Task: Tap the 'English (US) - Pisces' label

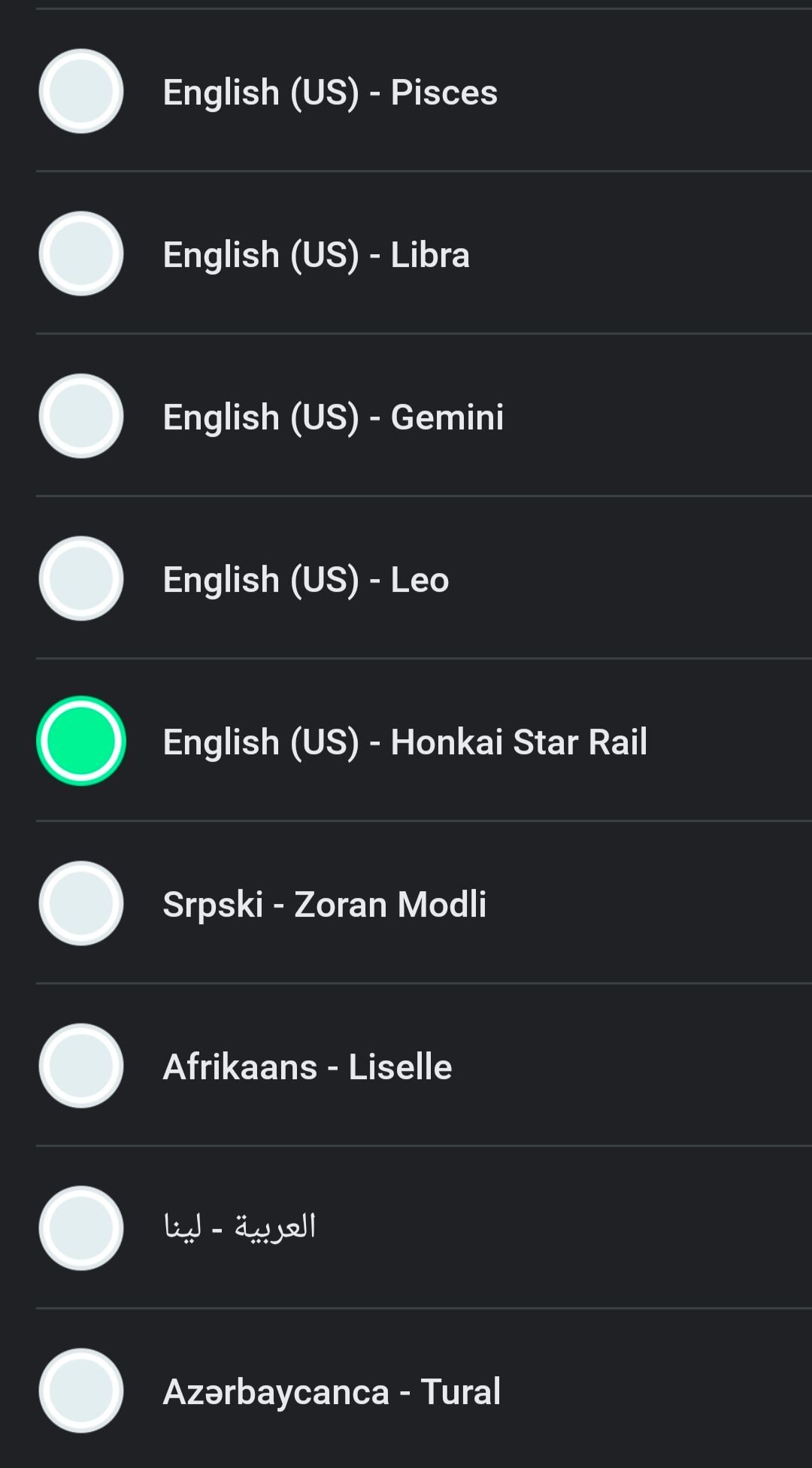Action: pos(330,93)
